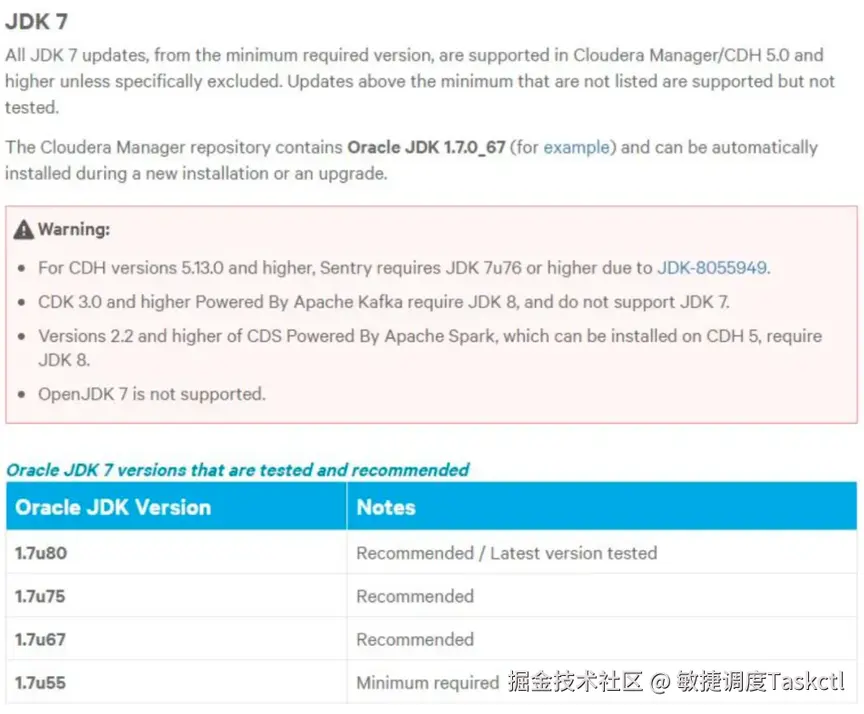Click the "Notes" column header

(x=386, y=507)
